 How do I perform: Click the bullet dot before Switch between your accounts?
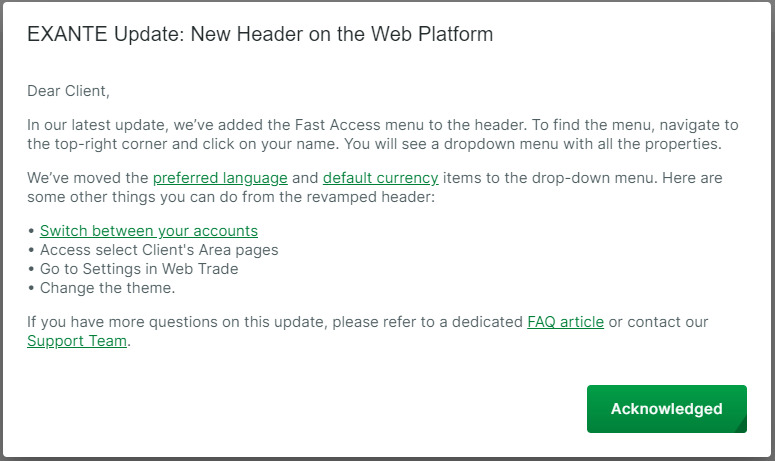click(31, 231)
